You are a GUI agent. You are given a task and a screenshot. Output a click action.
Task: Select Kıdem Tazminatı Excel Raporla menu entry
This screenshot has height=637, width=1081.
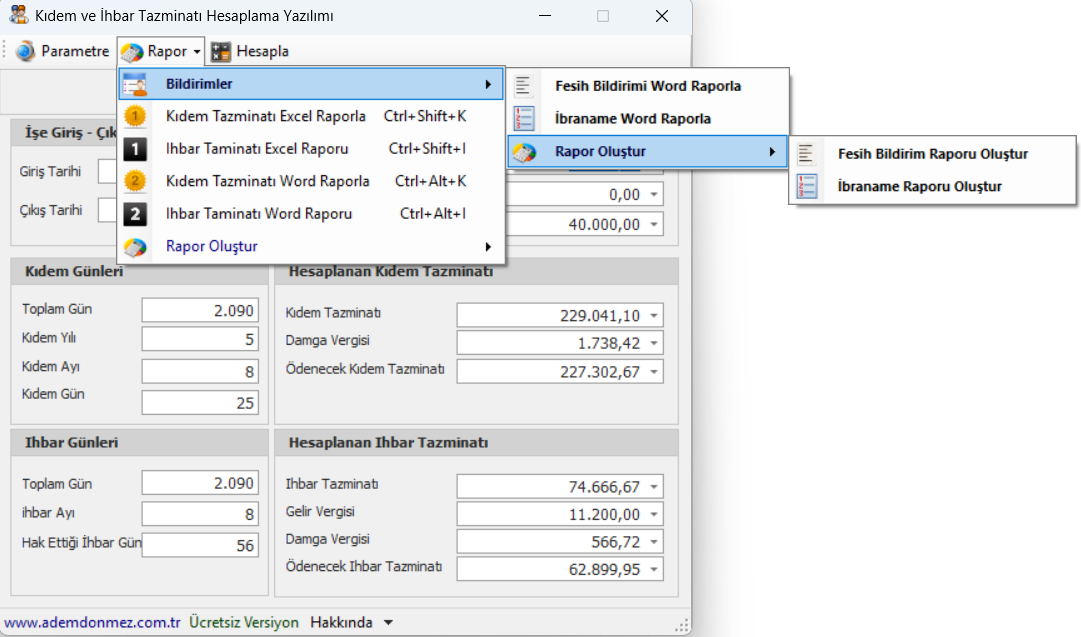(x=266, y=117)
